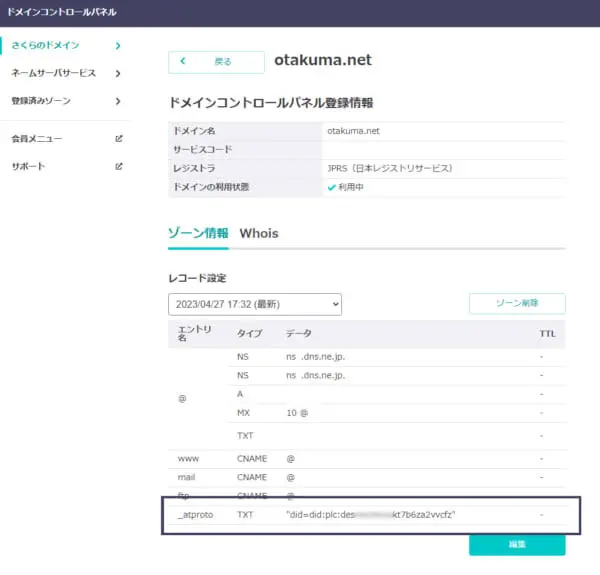This screenshot has width=600, height=575.
Task: Select the did=did:plc TXT record data
Action: [371, 515]
